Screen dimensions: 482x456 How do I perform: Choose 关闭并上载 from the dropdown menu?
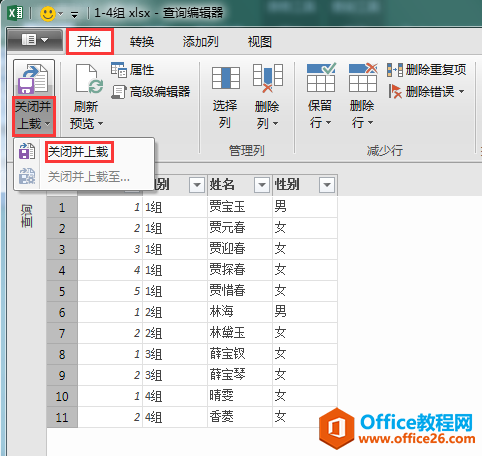(x=79, y=152)
